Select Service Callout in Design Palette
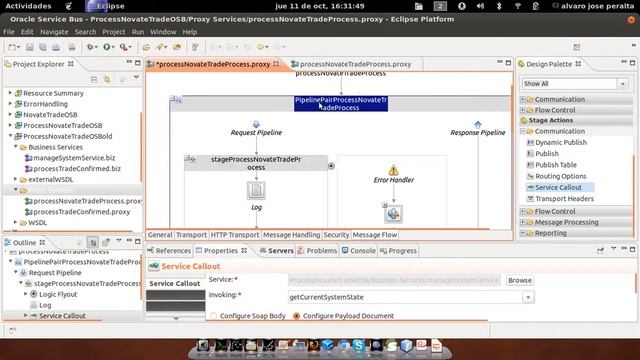 pos(558,187)
